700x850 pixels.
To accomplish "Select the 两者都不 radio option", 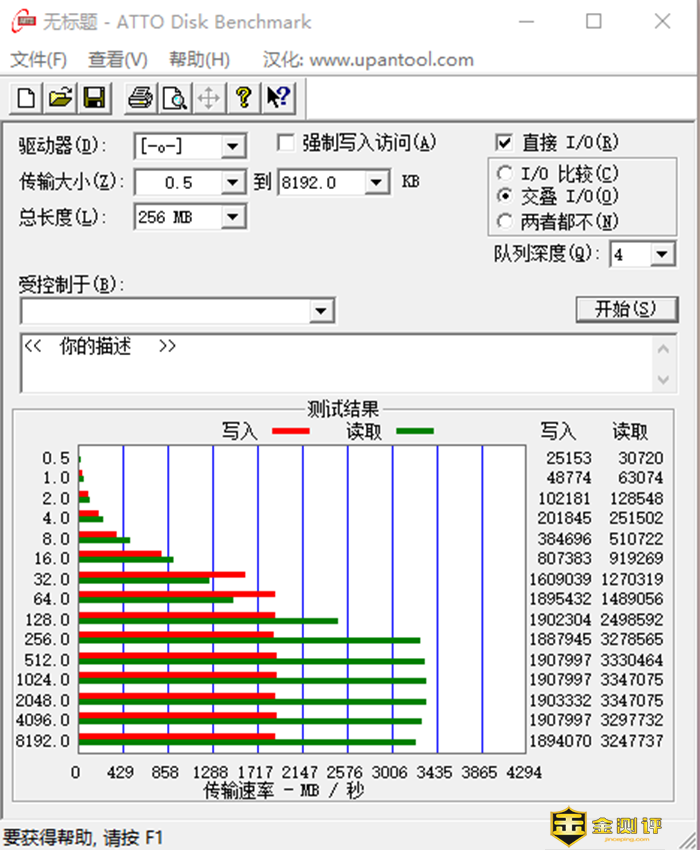I will click(505, 221).
